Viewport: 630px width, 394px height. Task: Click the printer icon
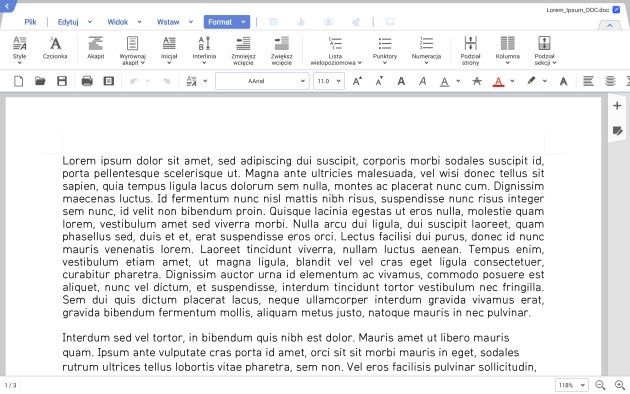[x=87, y=81]
